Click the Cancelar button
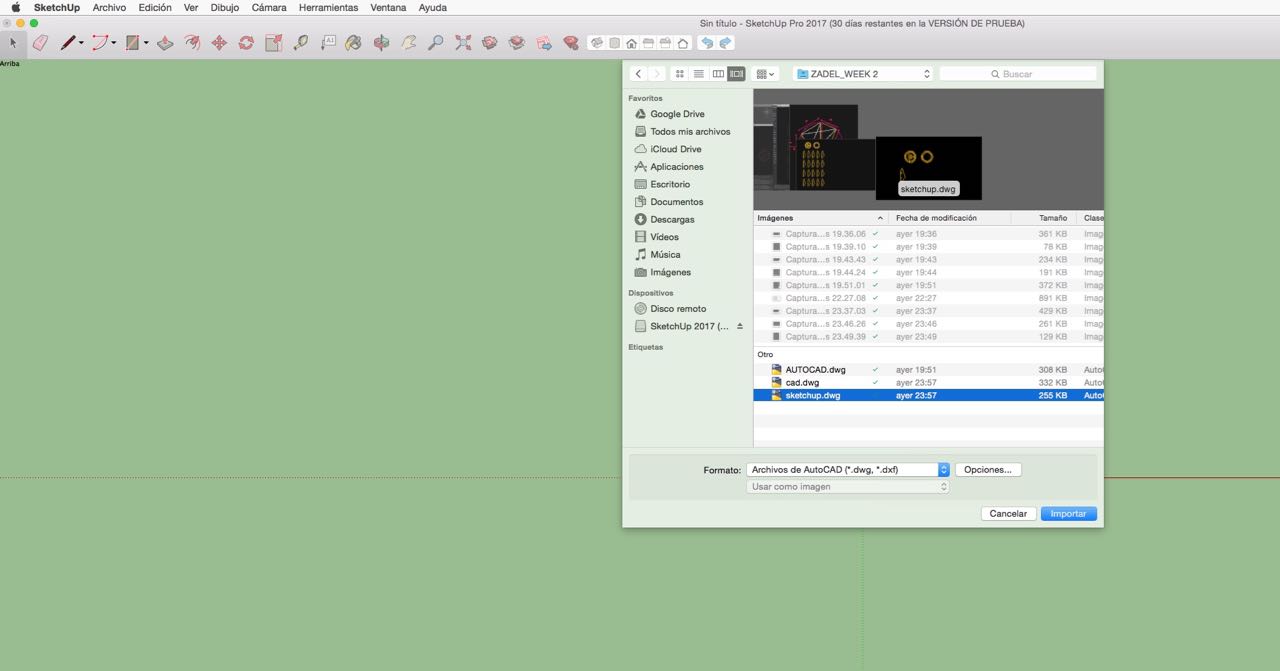The height and width of the screenshot is (671, 1280). coord(1008,514)
